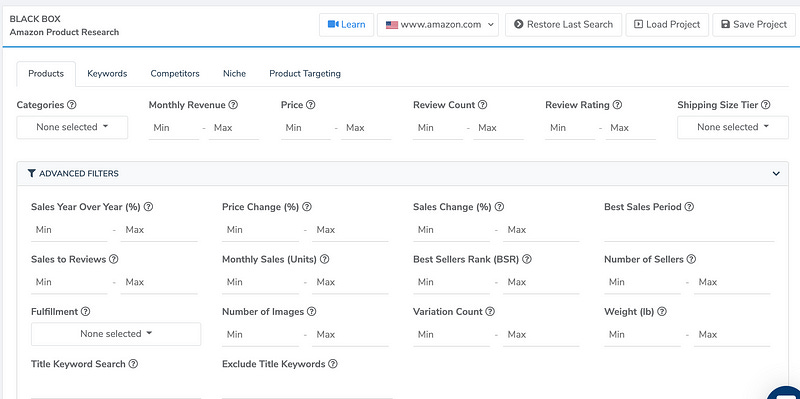Click the Price Min input field
800x399 pixels.
[306, 128]
